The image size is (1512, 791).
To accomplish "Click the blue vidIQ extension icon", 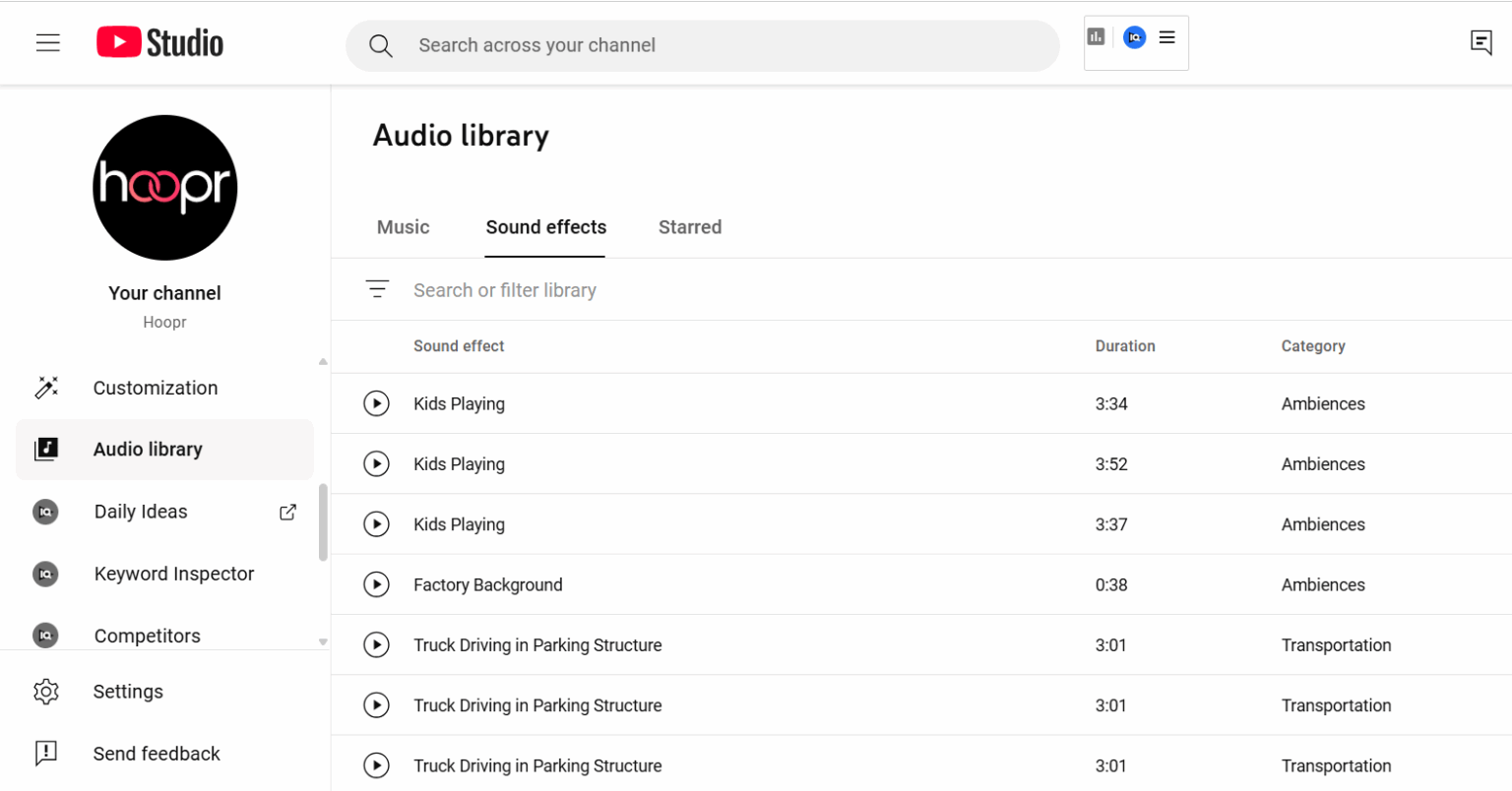I will point(1134,37).
